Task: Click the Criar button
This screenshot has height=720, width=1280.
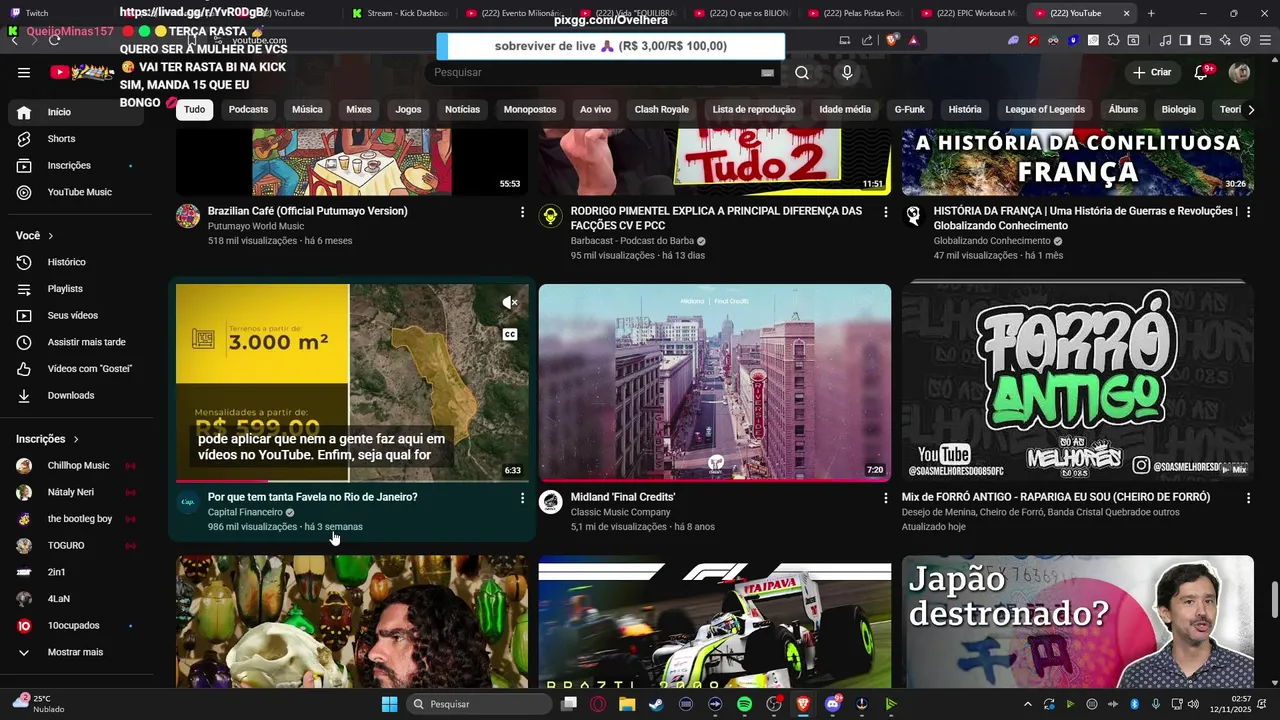Action: [x=1151, y=72]
